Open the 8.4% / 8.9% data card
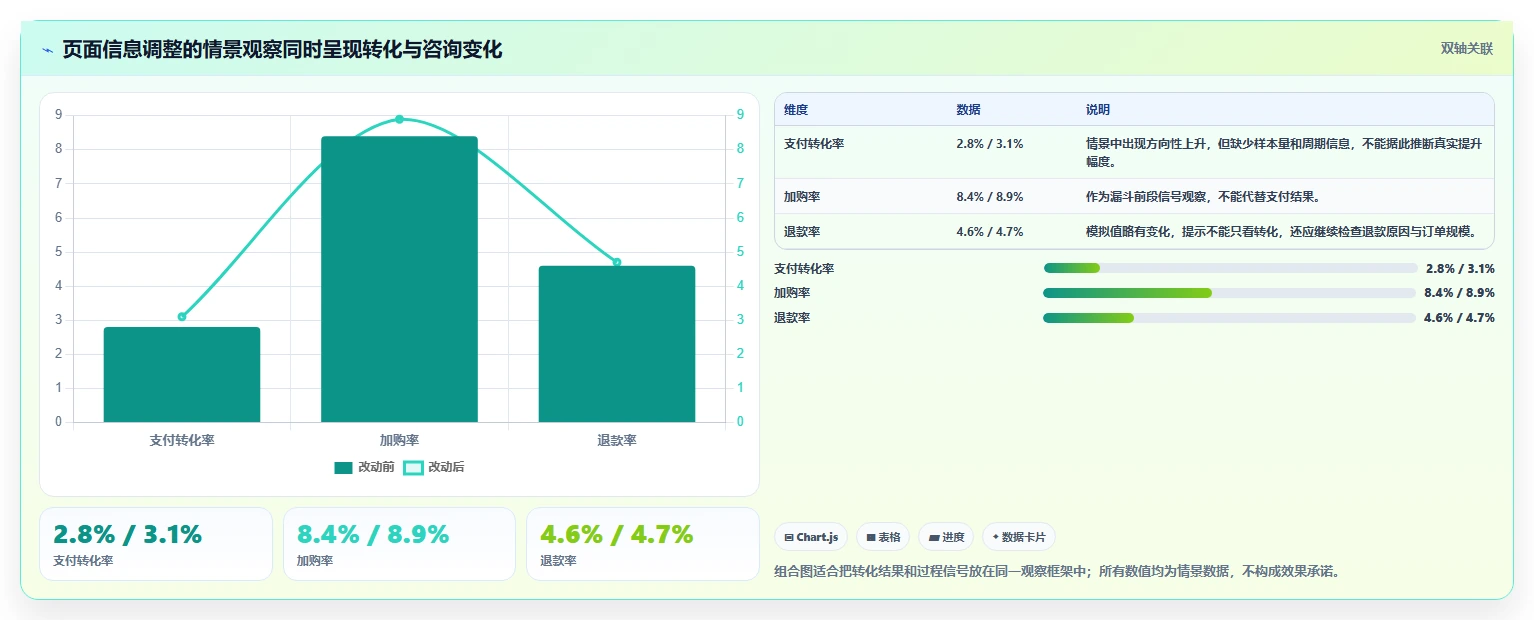The image size is (1534, 620). (399, 544)
